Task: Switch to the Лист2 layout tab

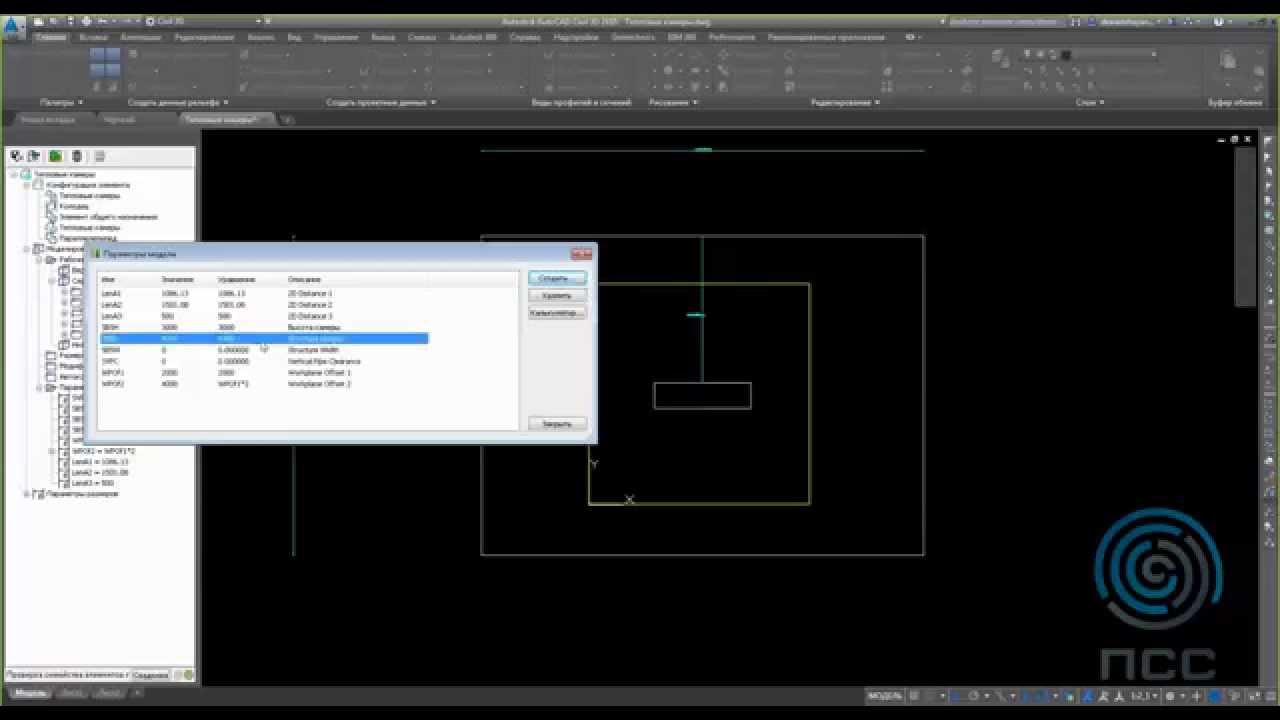Action: (109, 693)
